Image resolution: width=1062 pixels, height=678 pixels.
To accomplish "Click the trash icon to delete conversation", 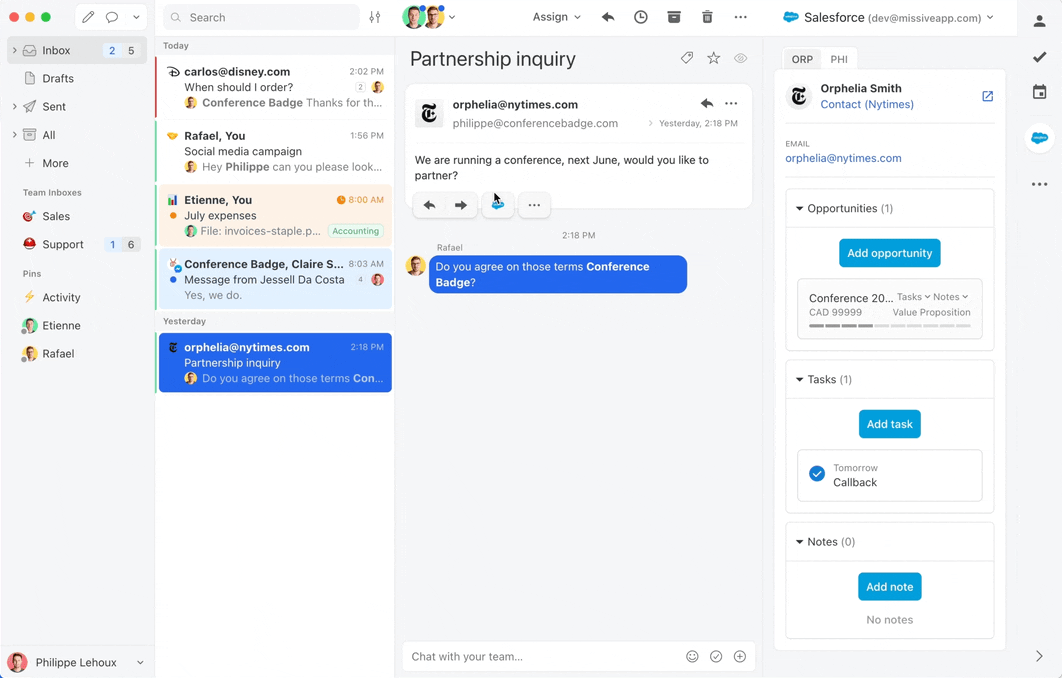I will 707,17.
